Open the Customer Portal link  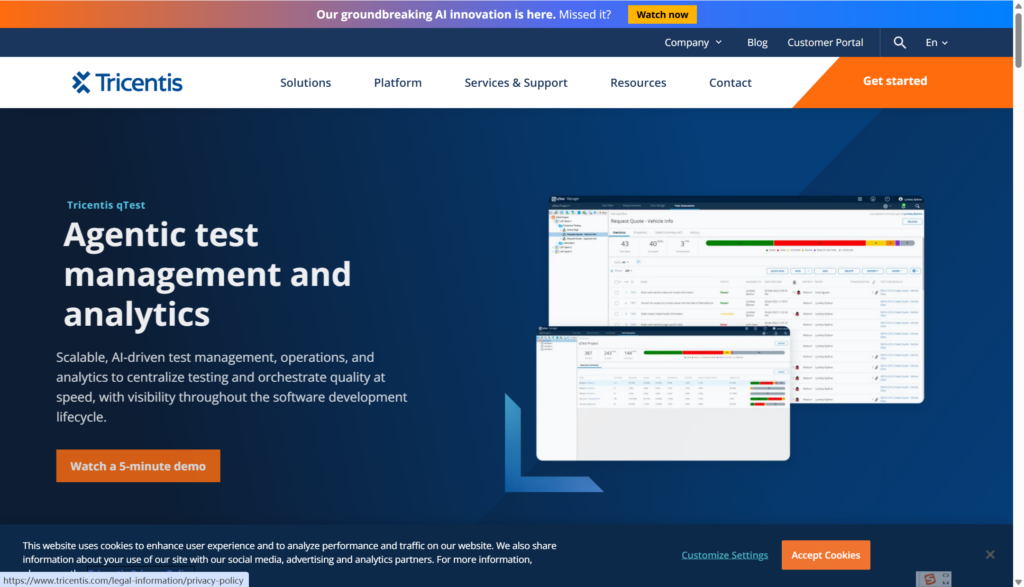[825, 42]
